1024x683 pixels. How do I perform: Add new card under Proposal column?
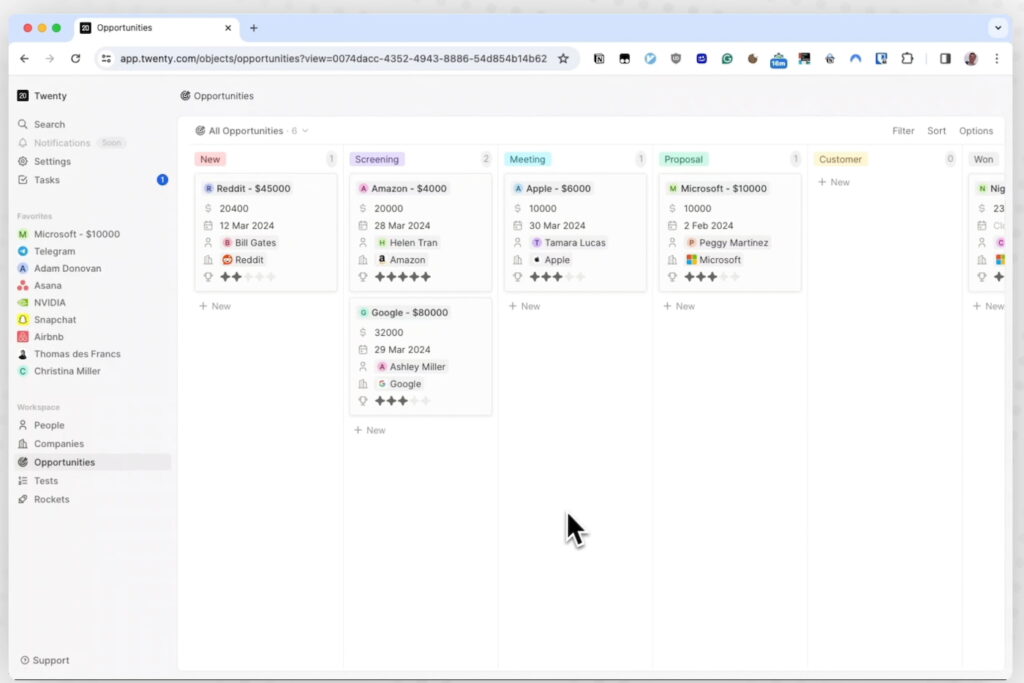[679, 306]
